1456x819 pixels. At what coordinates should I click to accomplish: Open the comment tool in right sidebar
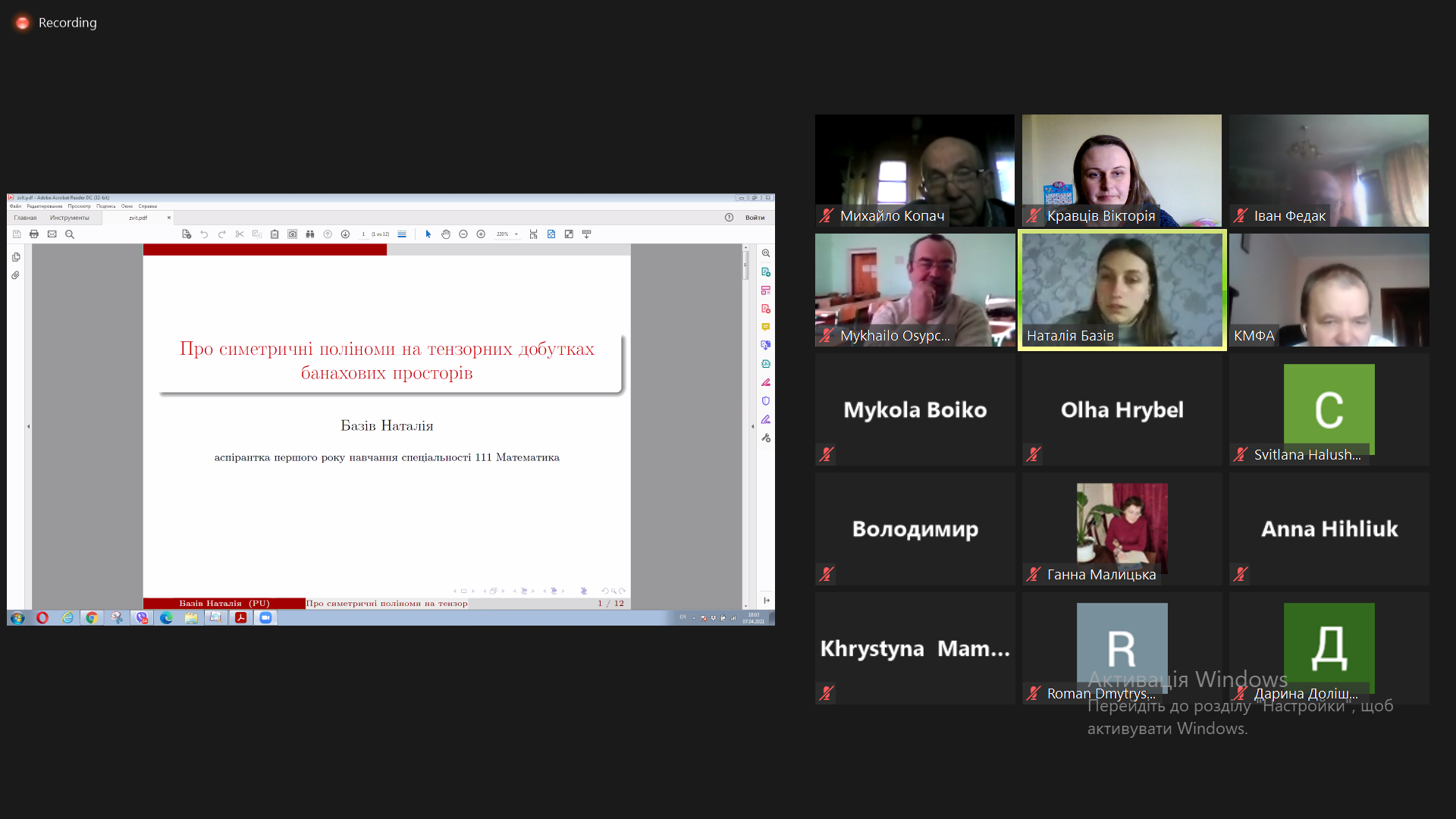click(766, 327)
